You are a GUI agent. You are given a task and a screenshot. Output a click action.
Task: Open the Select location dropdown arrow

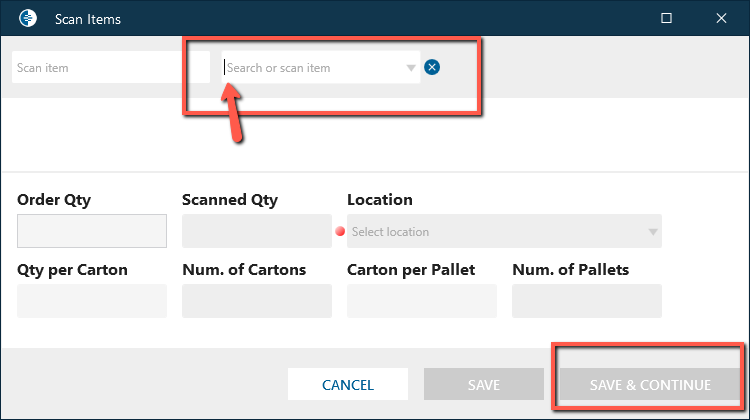(652, 232)
